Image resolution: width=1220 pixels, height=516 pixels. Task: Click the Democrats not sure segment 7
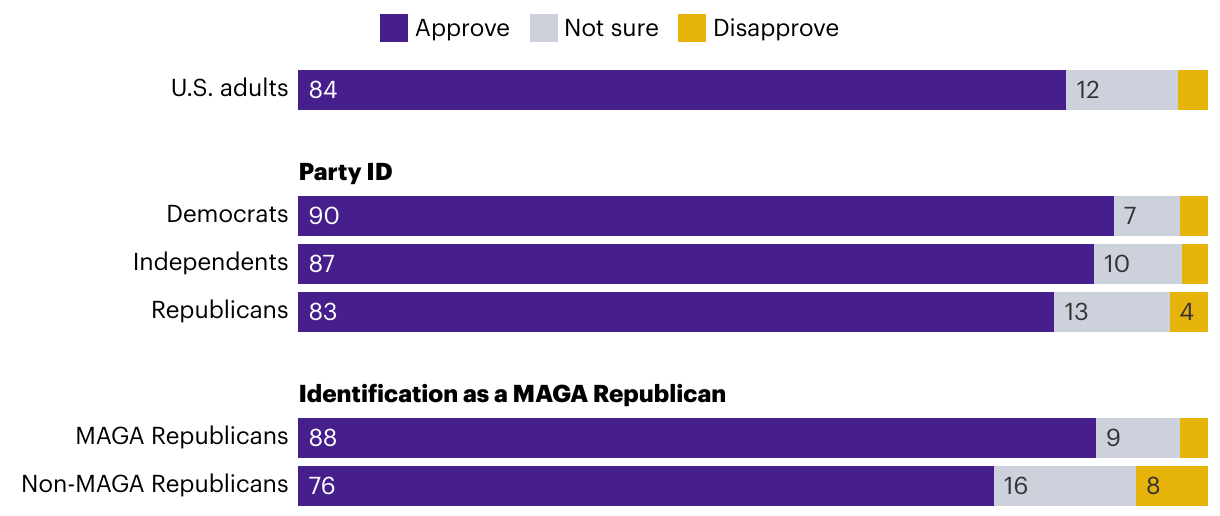coord(1147,216)
